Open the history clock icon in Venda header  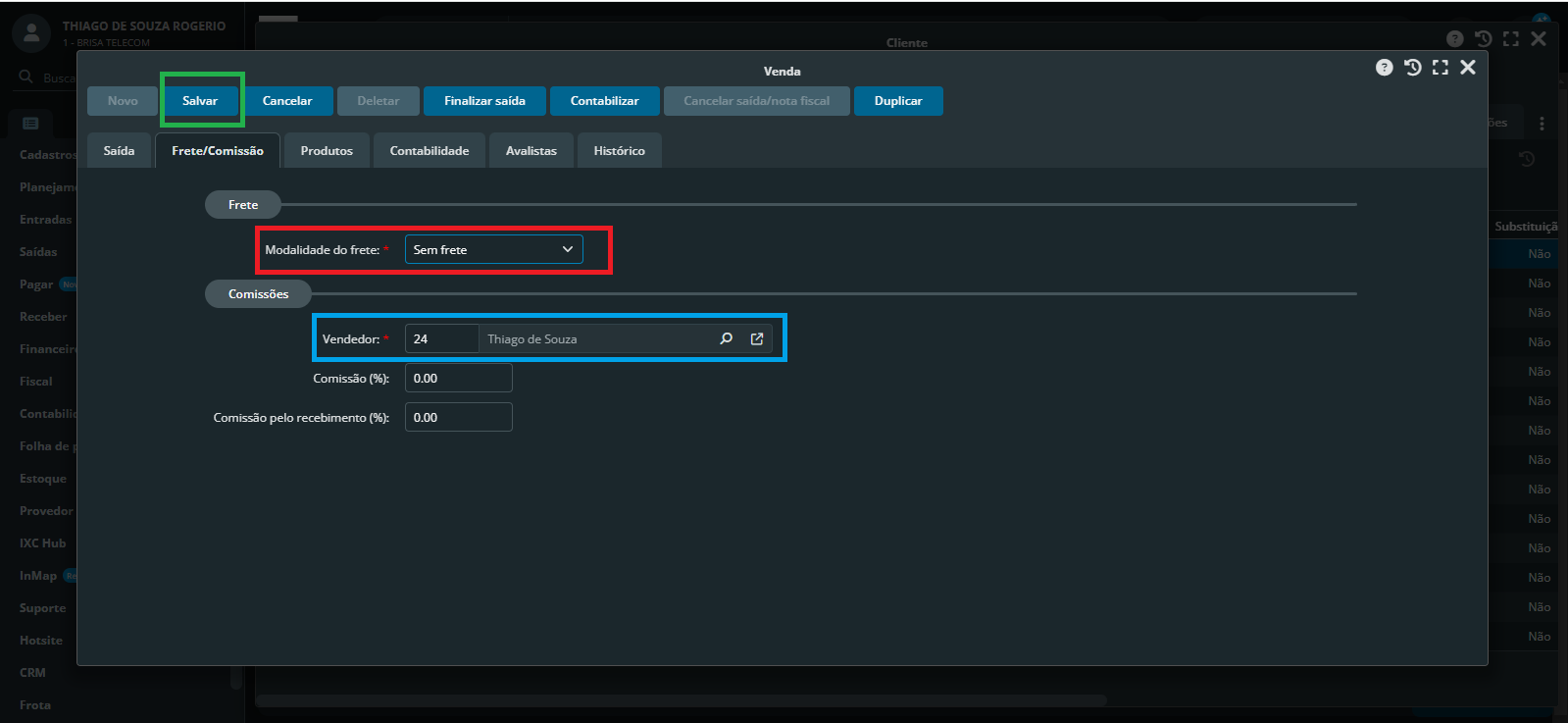pos(1412,68)
